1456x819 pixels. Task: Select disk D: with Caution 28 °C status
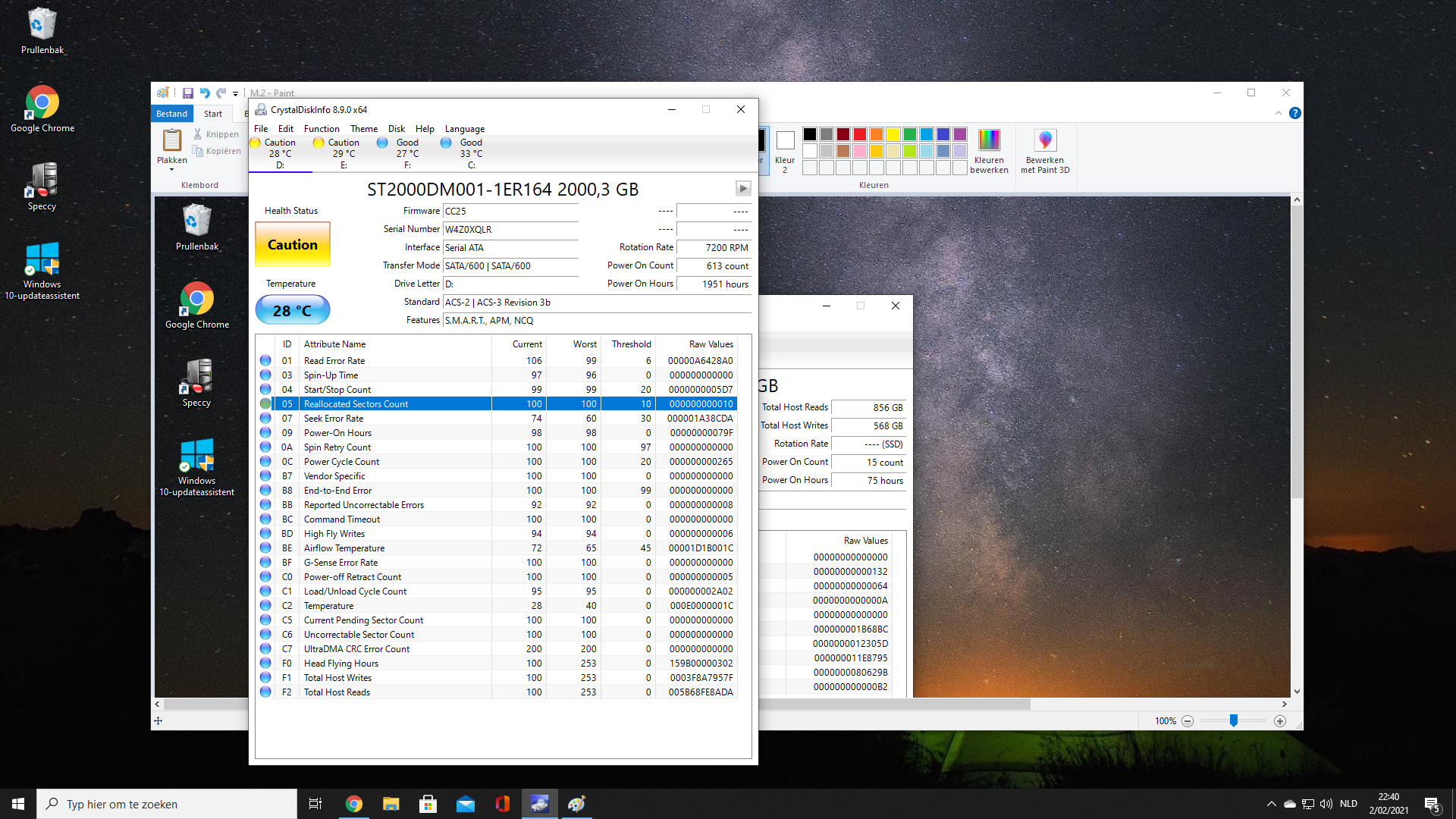280,153
